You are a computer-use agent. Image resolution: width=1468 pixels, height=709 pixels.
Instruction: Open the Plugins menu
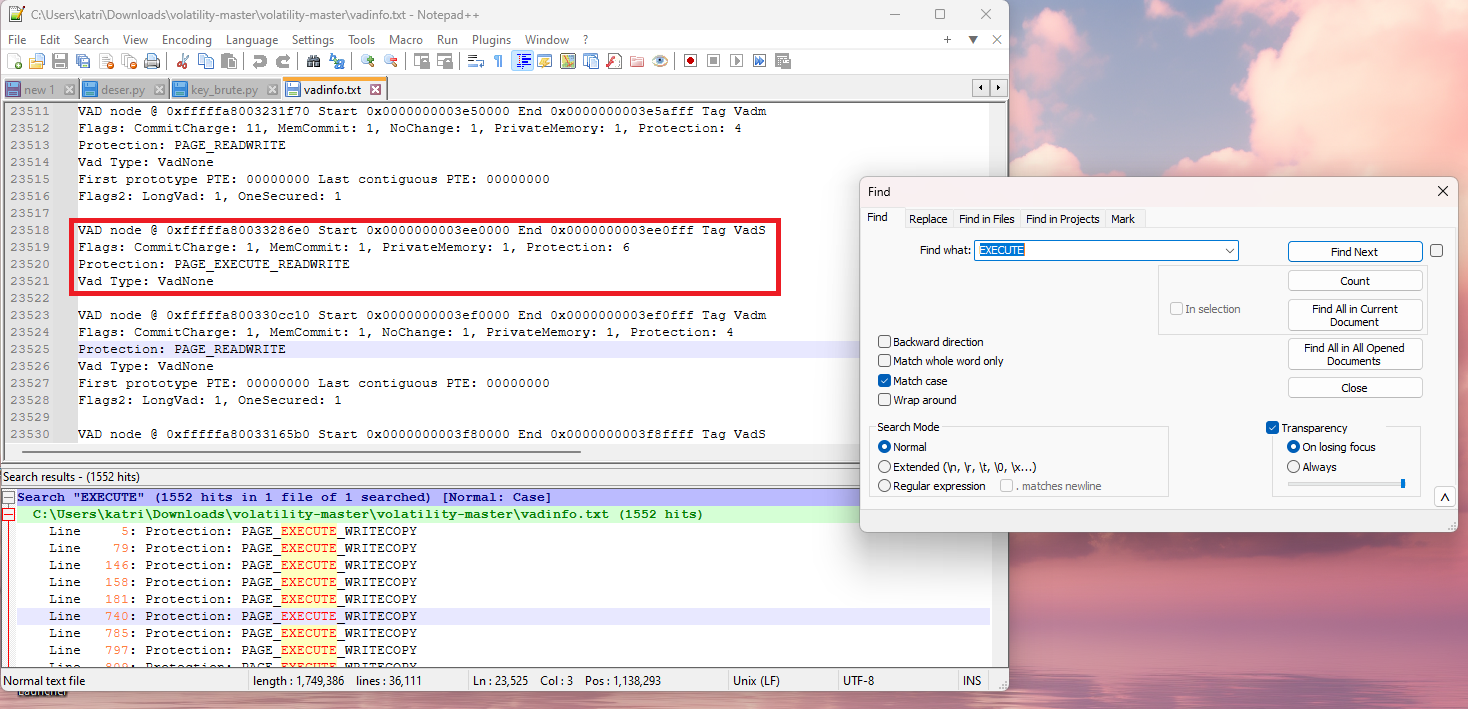point(491,40)
